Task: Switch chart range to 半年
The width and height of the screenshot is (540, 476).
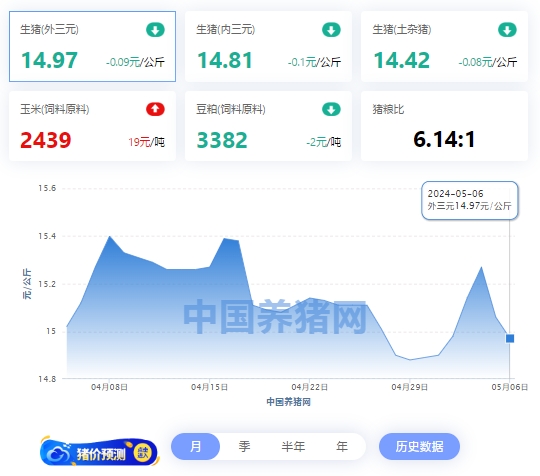Action: pos(293,446)
